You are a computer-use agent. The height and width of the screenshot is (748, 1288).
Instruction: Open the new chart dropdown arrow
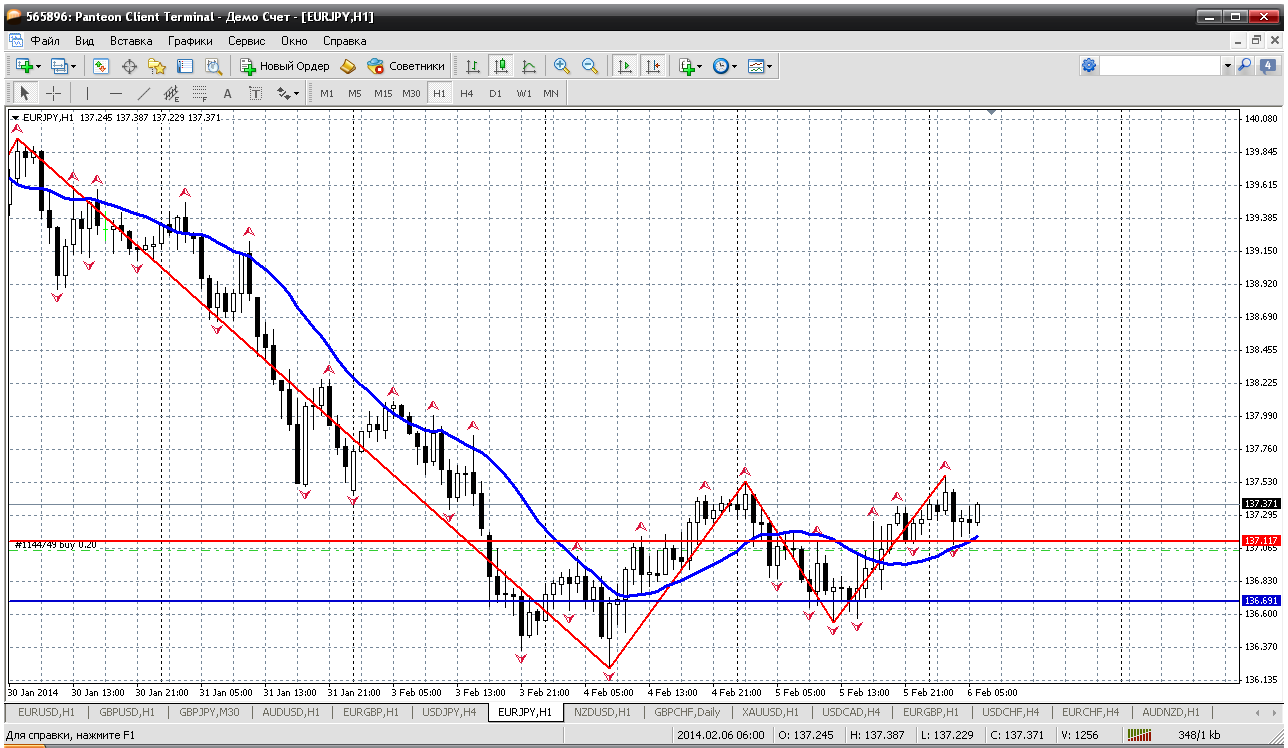[38, 66]
